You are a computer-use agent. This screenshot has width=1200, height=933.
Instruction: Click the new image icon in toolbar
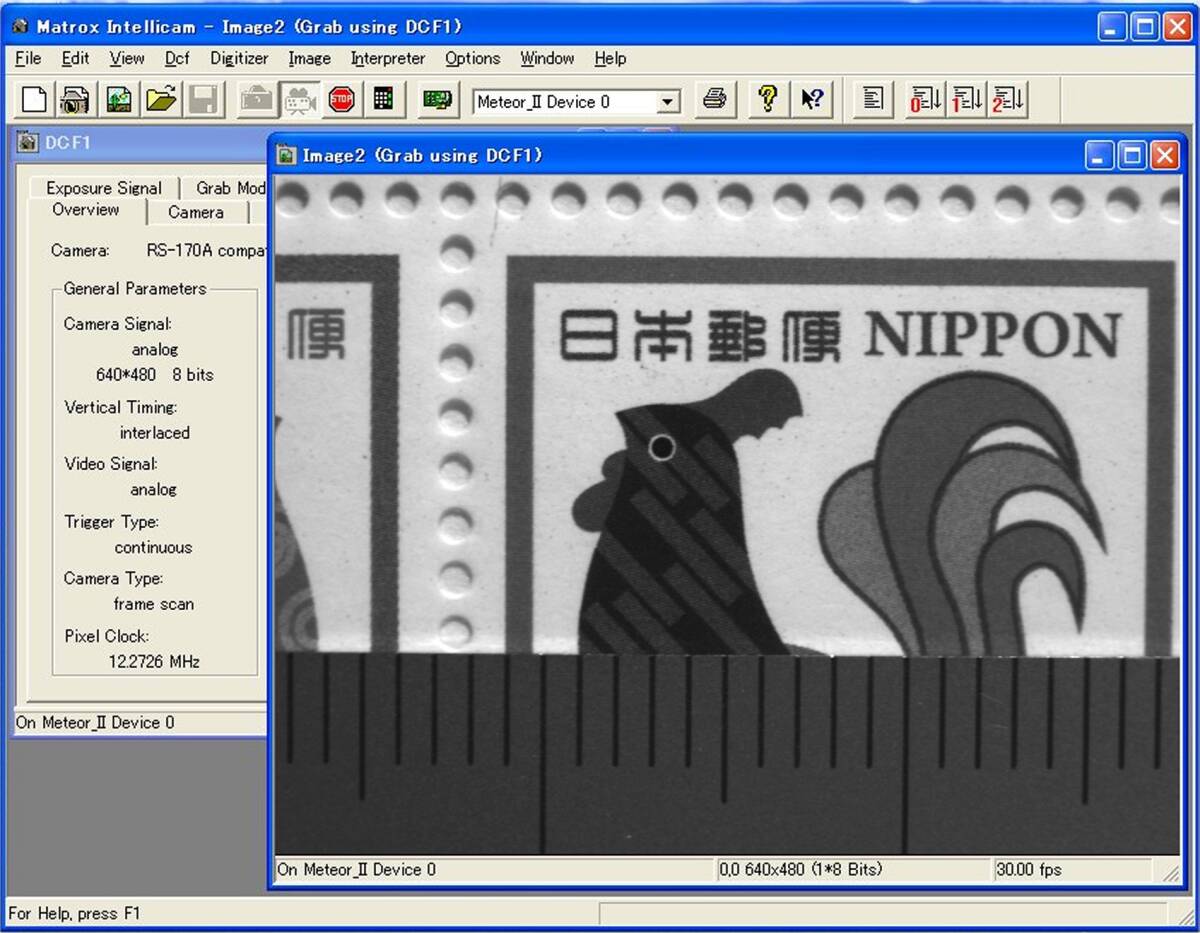tap(119, 100)
